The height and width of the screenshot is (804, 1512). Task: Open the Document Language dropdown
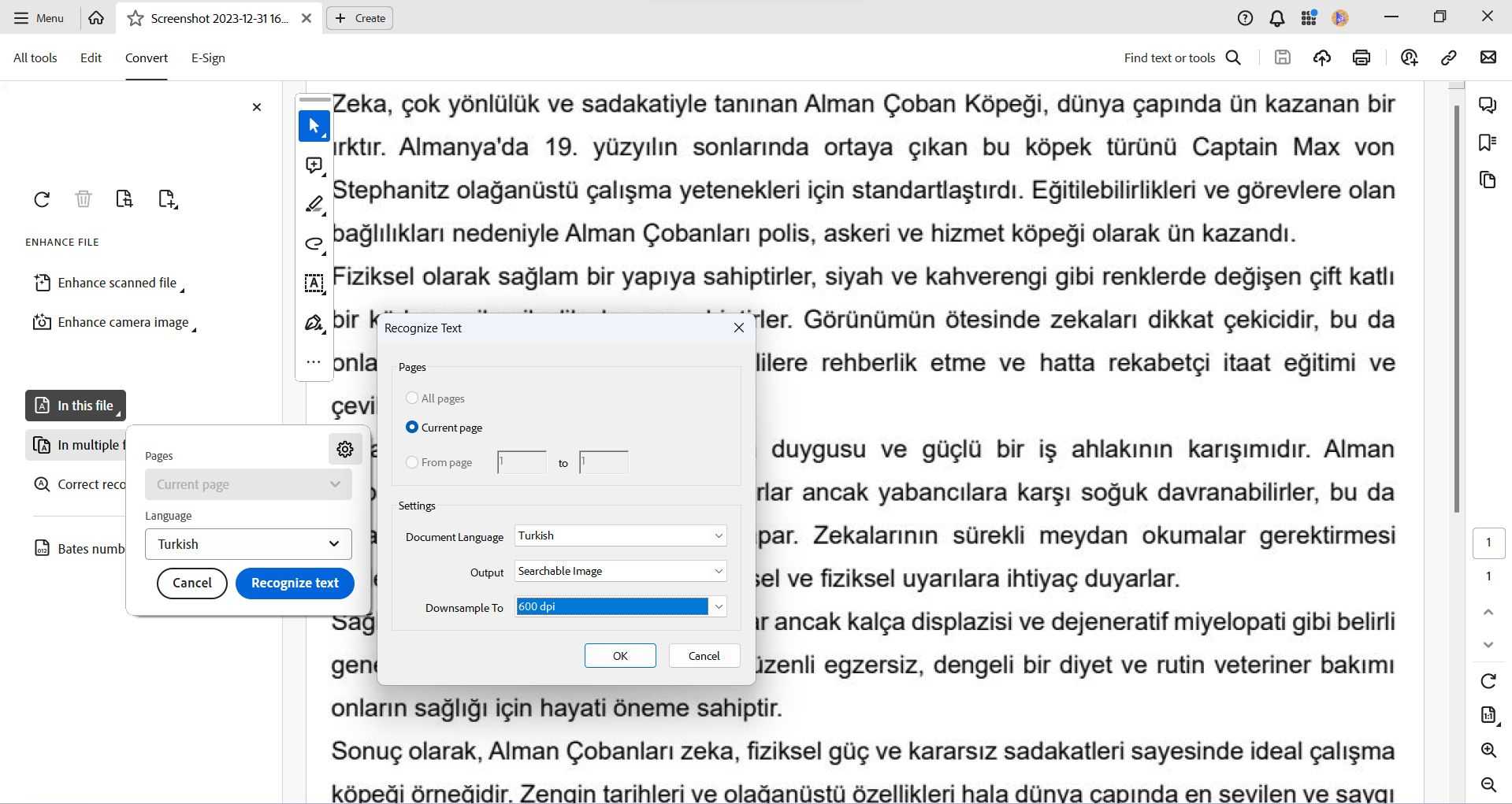pos(619,535)
